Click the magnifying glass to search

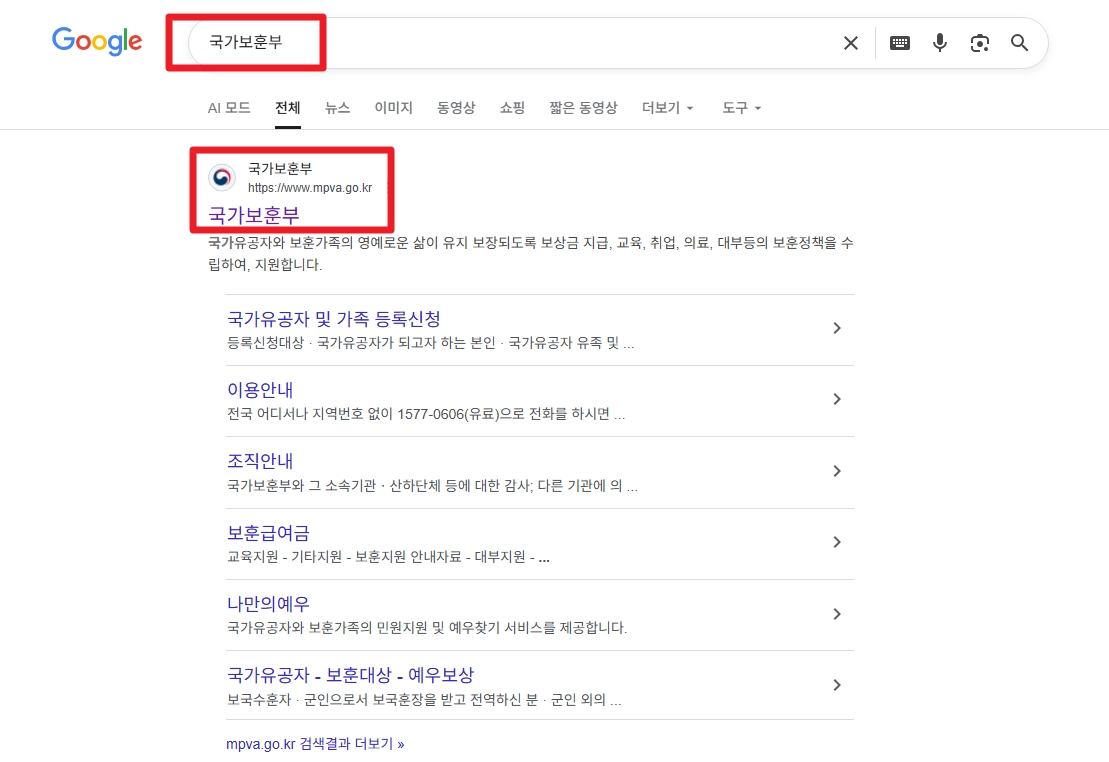click(1019, 43)
